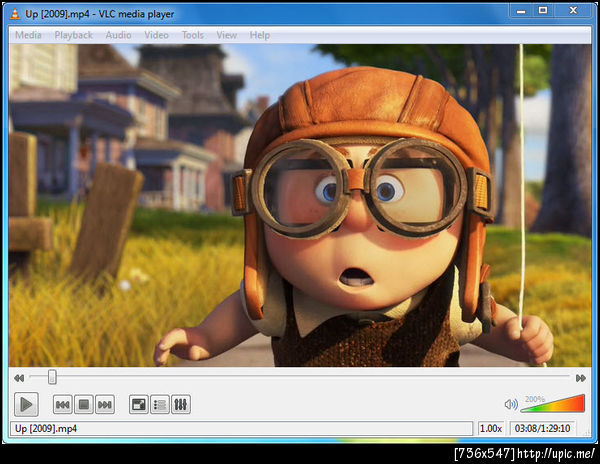Viewport: 600px width, 464px height.
Task: Open the Audio menu
Action: click(118, 35)
